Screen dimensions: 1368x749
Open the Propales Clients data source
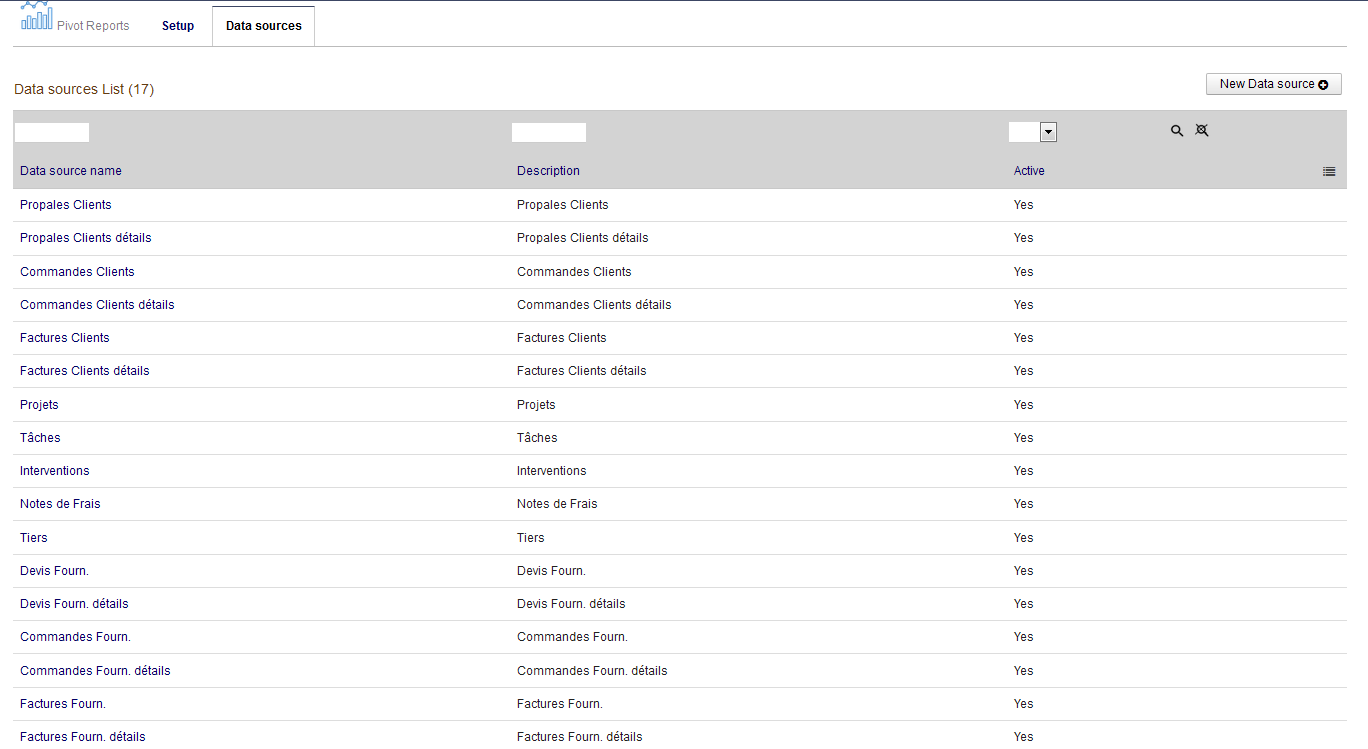tap(66, 205)
